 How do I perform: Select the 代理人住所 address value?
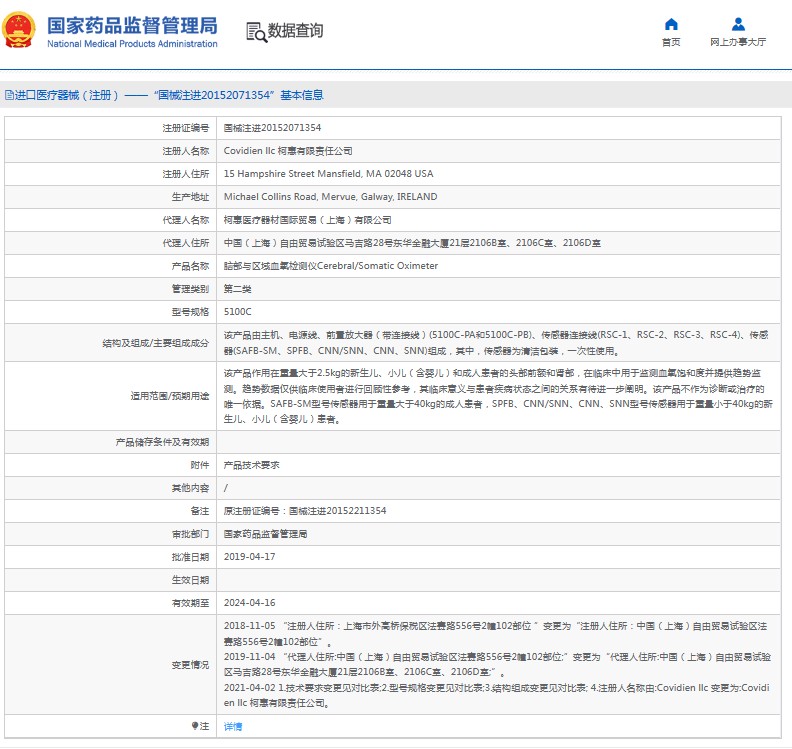point(412,243)
